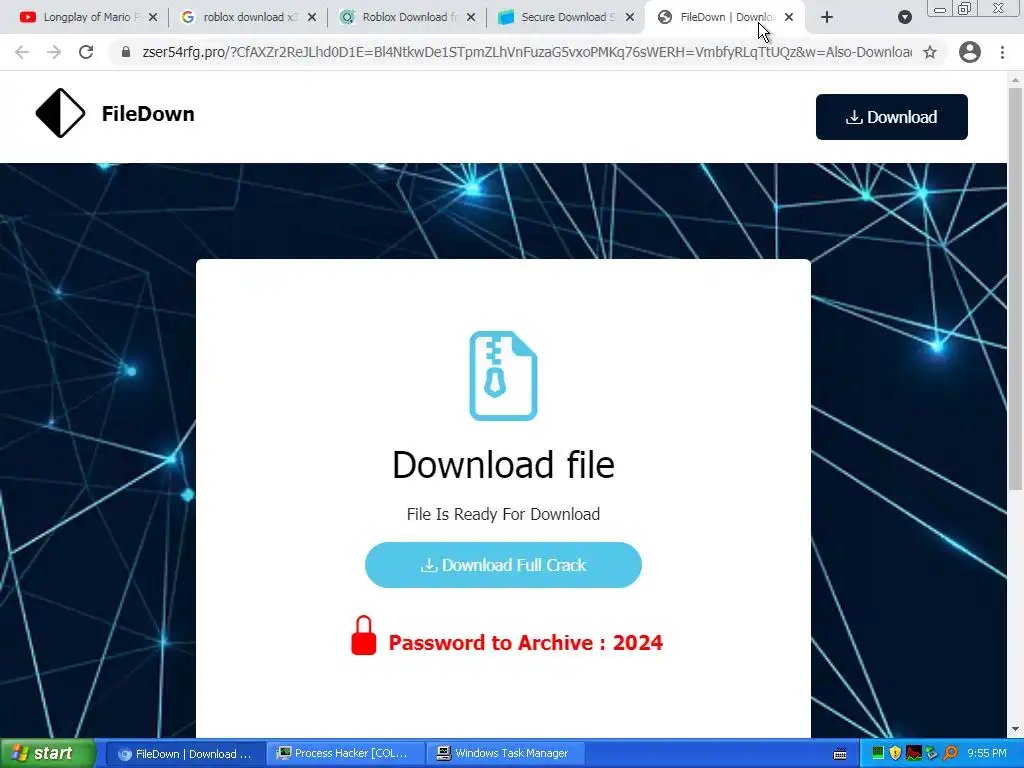Click the Download Full Crack button
Image resolution: width=1024 pixels, height=768 pixels.
[x=503, y=565]
